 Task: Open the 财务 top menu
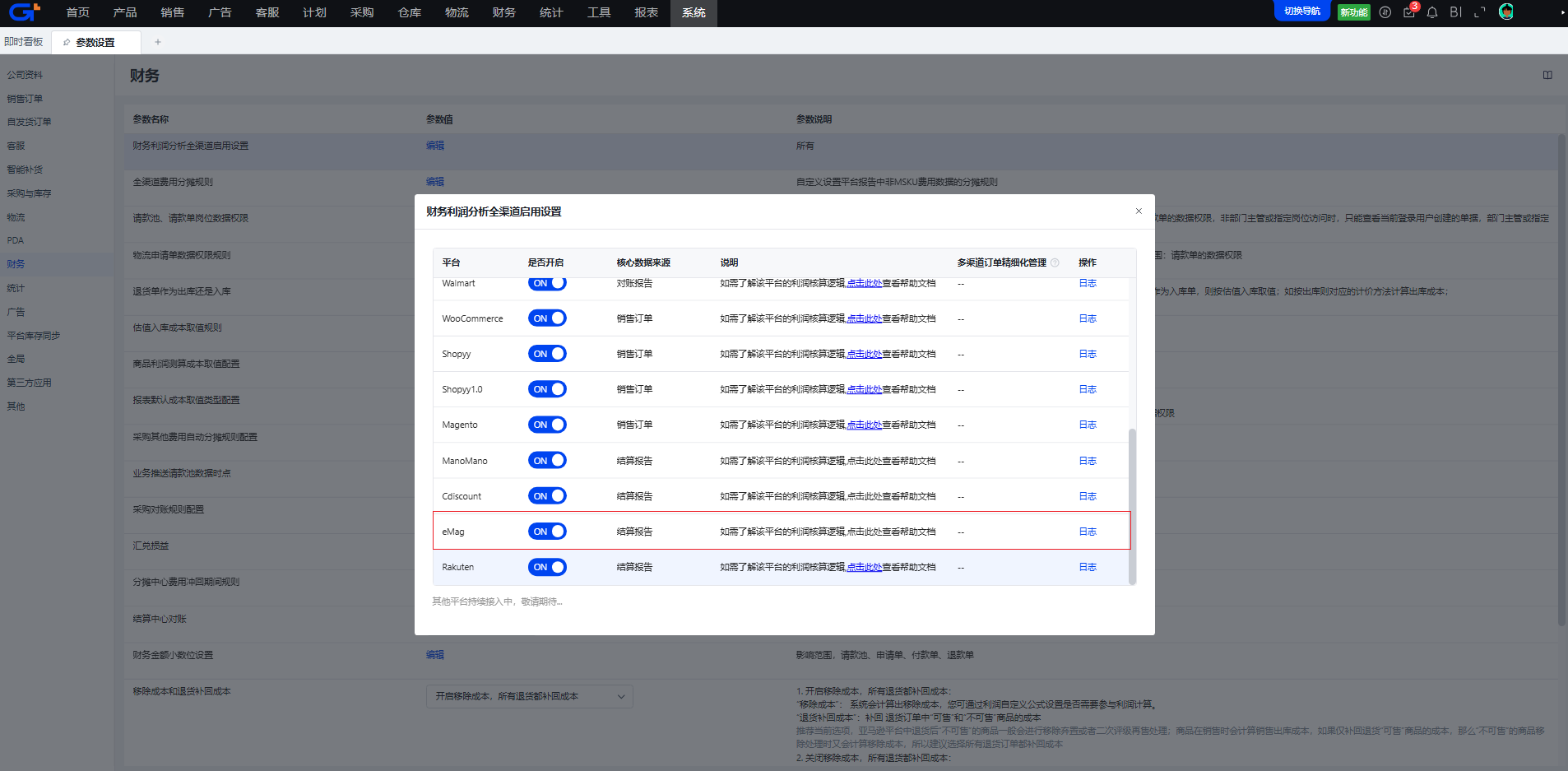tap(504, 12)
